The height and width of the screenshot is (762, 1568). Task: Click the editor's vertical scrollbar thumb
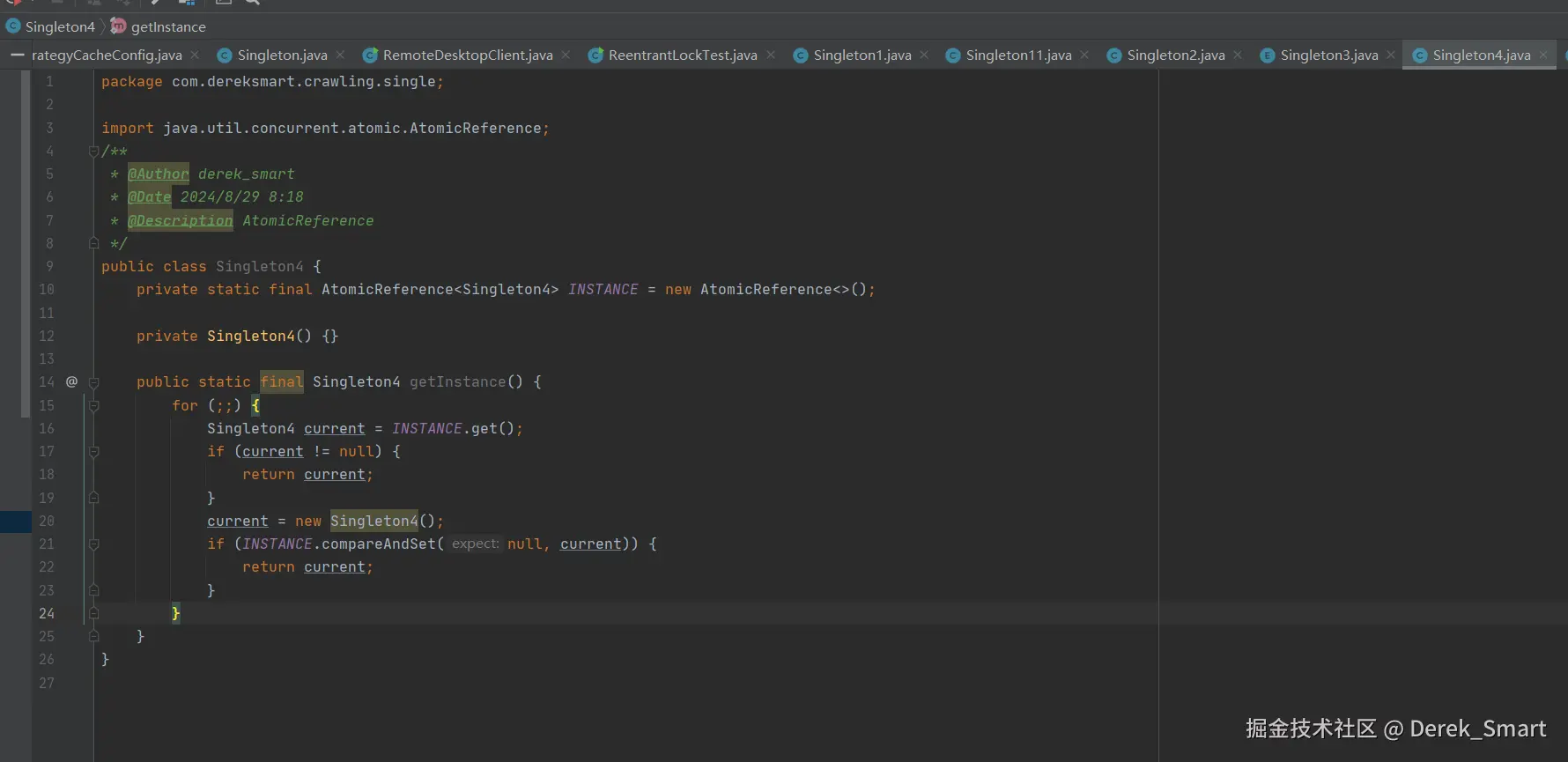26,243
